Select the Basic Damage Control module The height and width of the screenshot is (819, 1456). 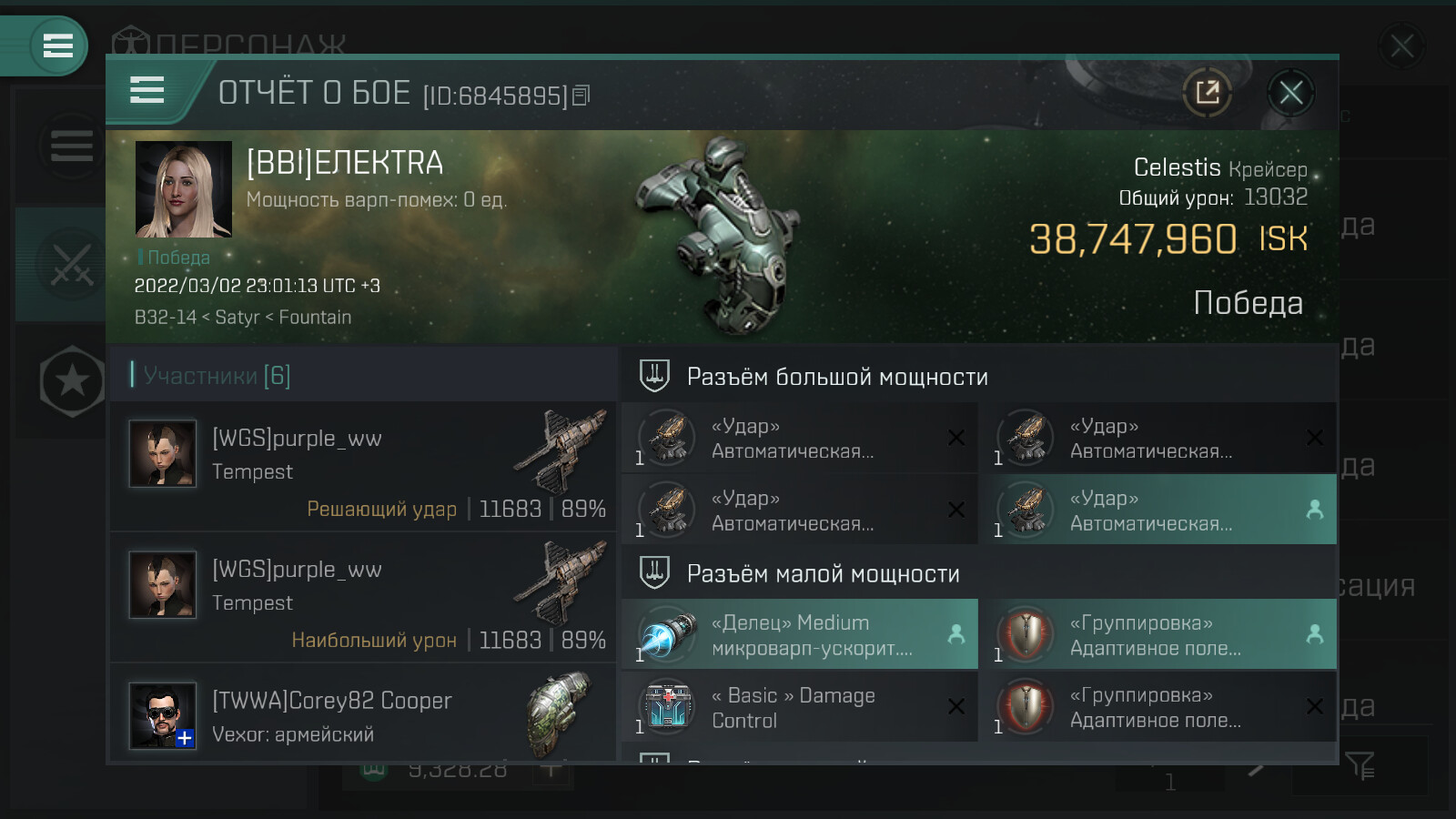tap(800, 707)
